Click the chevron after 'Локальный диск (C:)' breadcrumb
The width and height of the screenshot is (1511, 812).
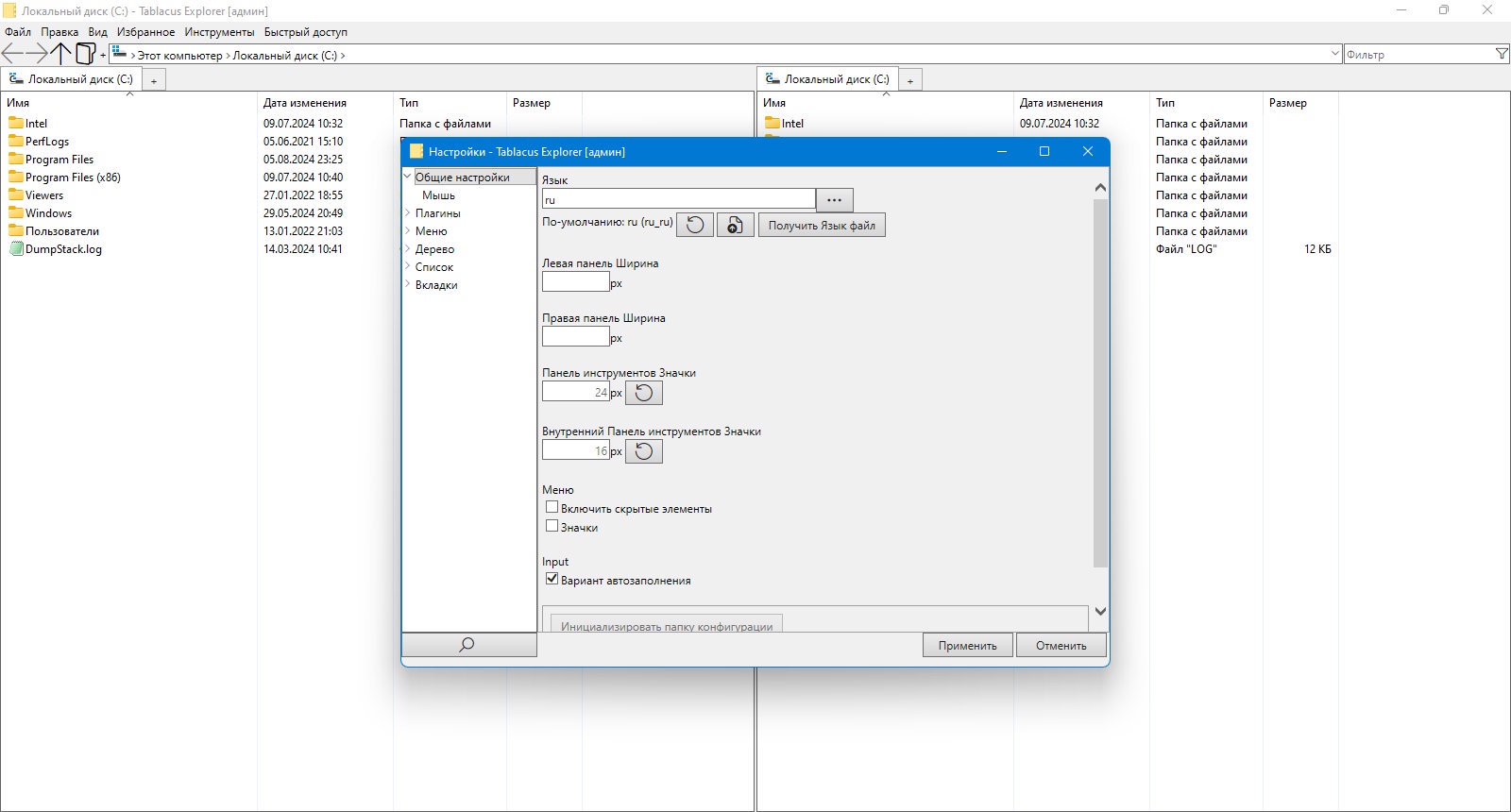point(343,56)
